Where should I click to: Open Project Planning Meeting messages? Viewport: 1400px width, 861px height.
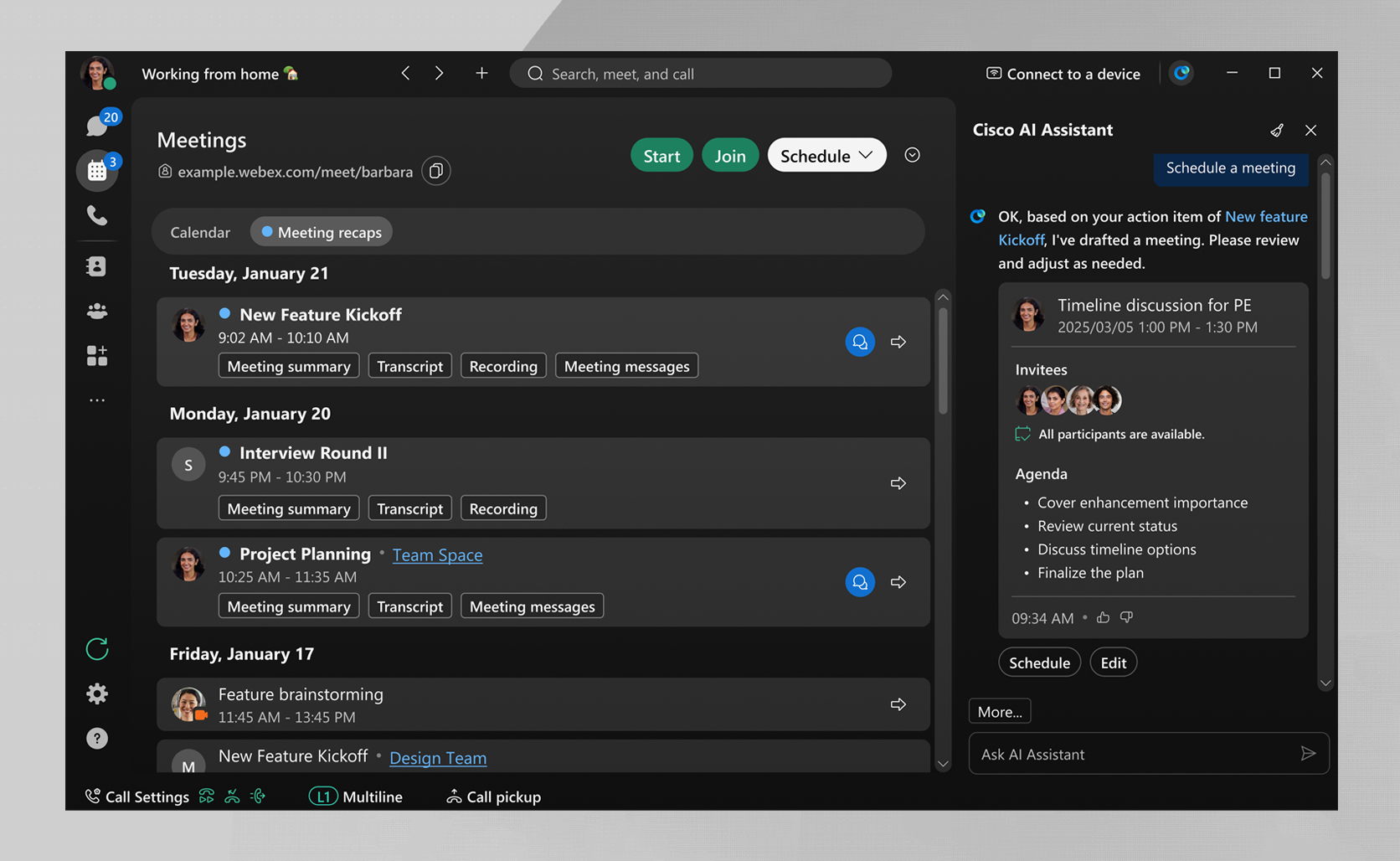click(x=533, y=606)
